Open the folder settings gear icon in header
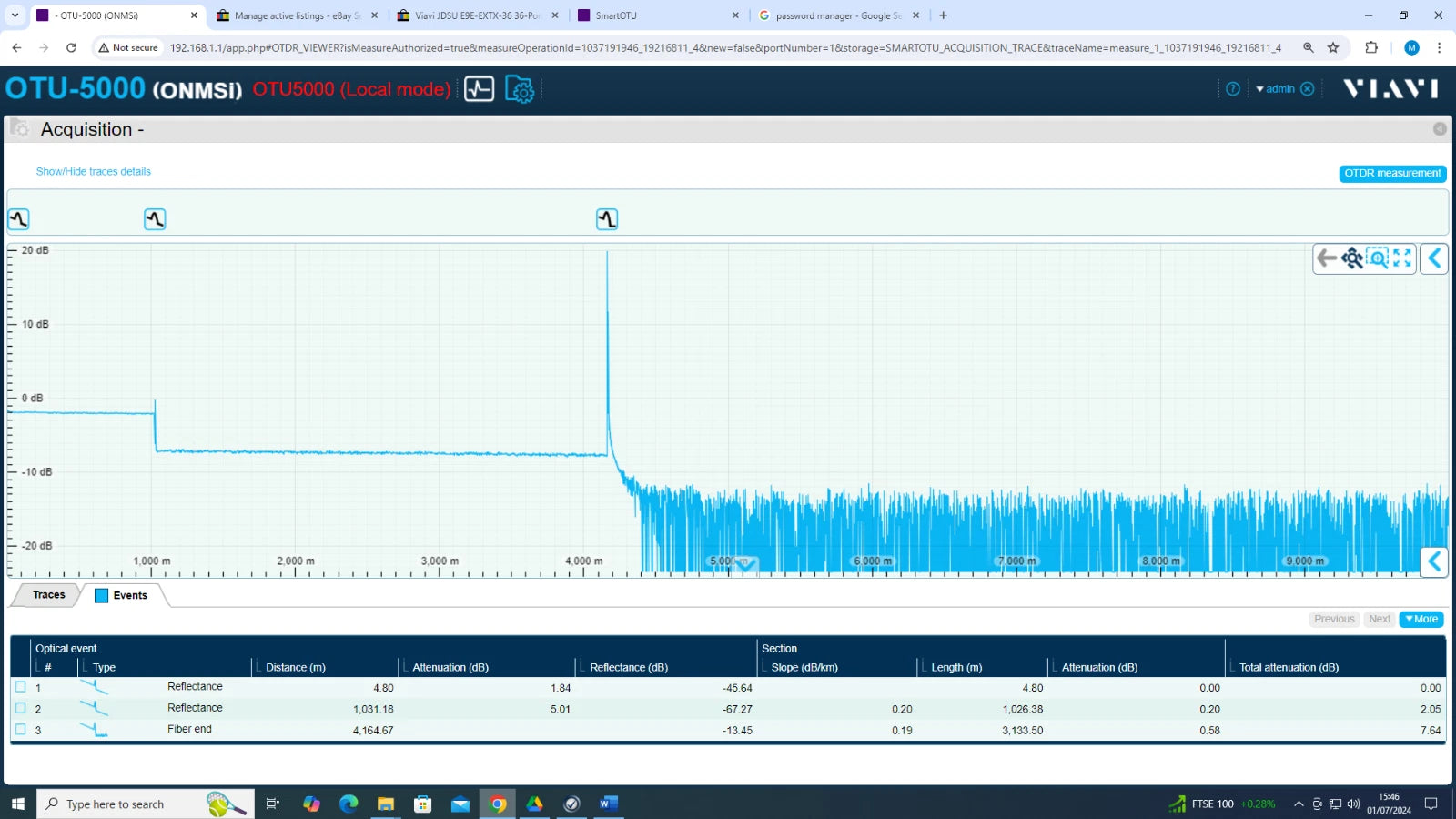 (520, 89)
